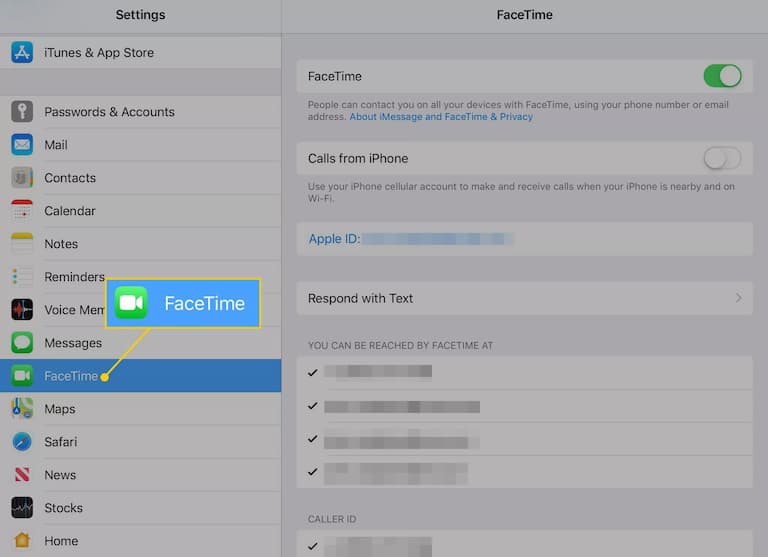This screenshot has height=557, width=768.
Task: Open Maps settings row
Action: (x=141, y=409)
